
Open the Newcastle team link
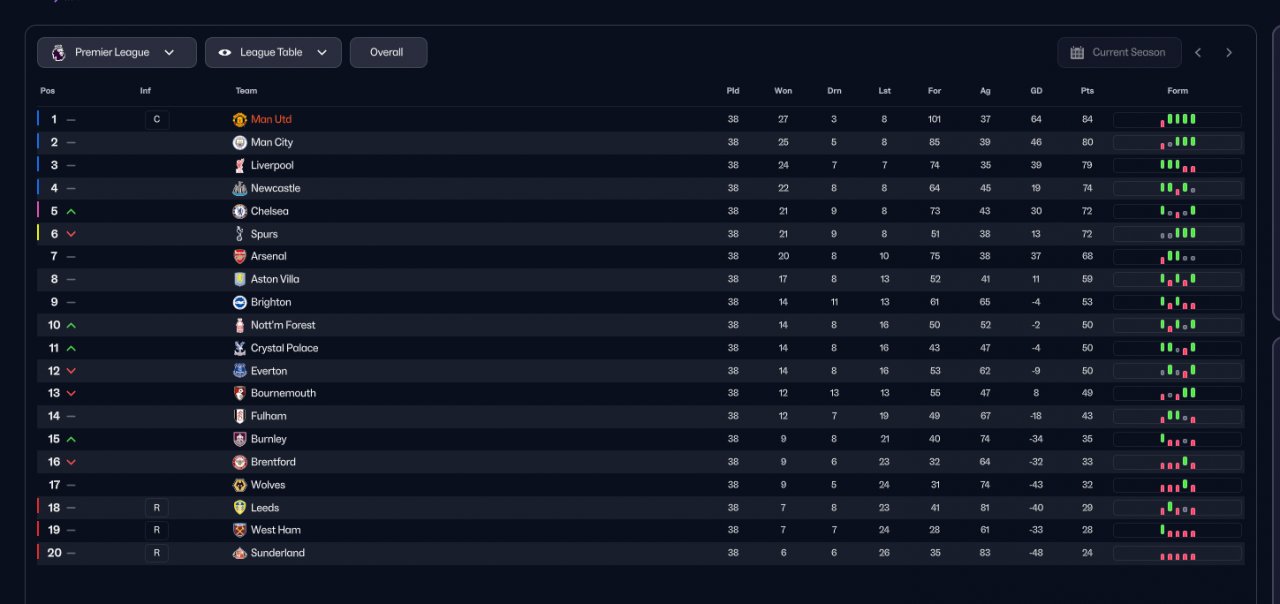coord(275,189)
